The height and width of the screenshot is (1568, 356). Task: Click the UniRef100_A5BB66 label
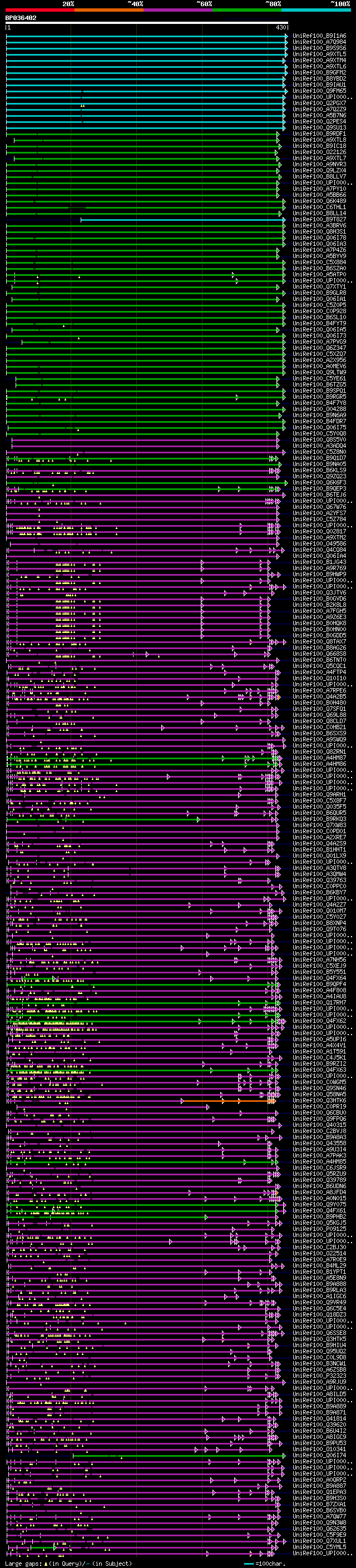coord(319,195)
